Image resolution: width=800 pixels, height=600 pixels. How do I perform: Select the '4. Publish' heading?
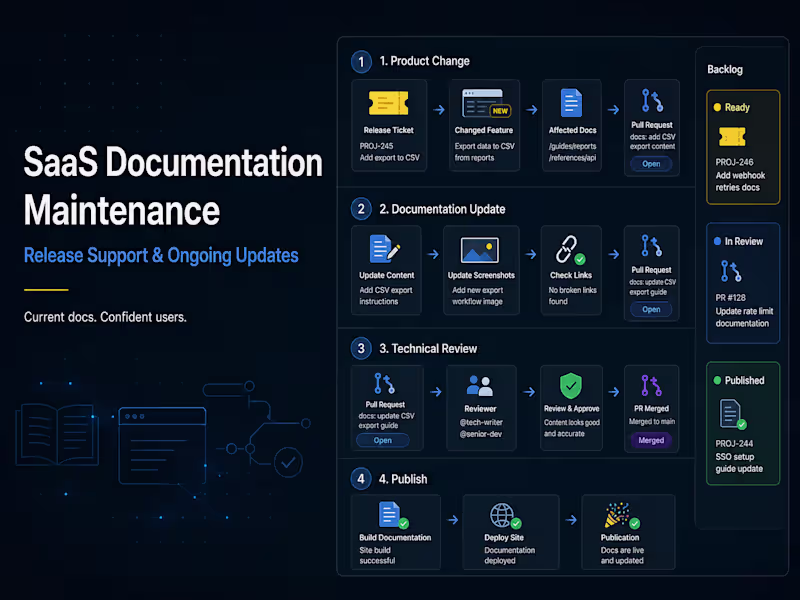[403, 479]
